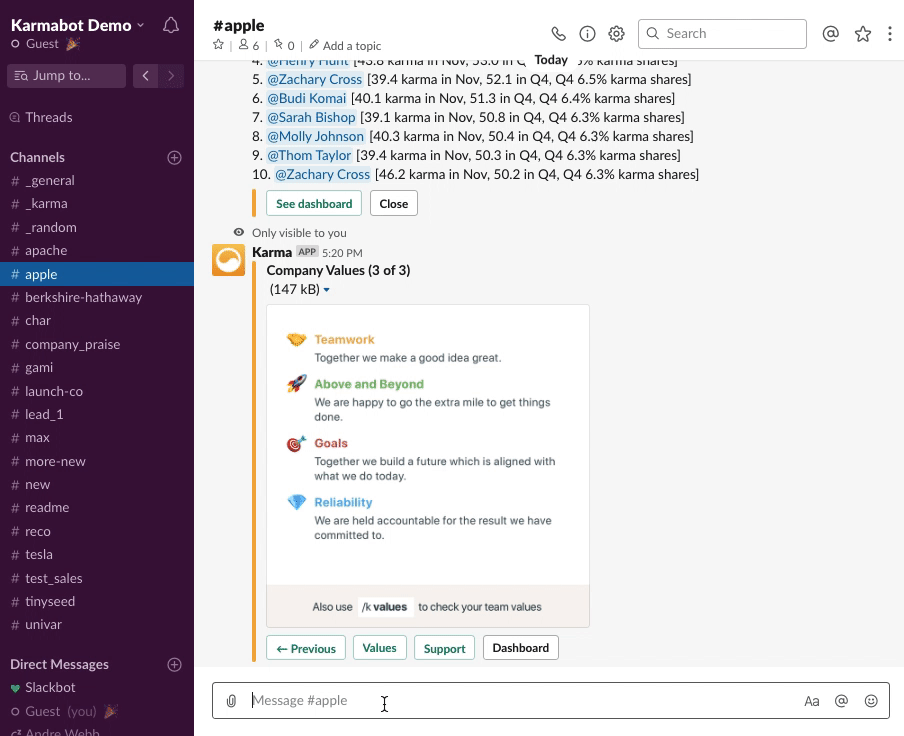Focus the Search field

(722, 33)
